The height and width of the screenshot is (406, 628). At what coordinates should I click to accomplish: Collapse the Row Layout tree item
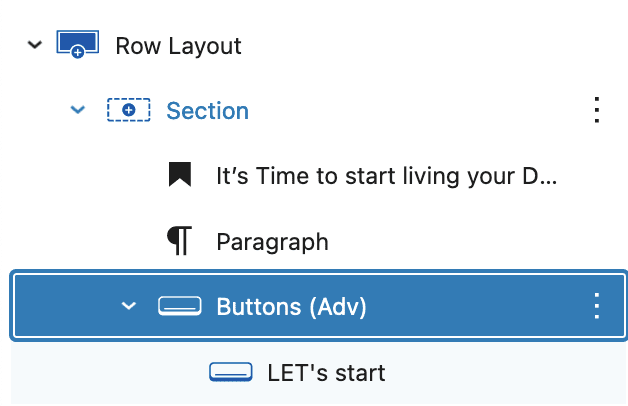(x=35, y=44)
